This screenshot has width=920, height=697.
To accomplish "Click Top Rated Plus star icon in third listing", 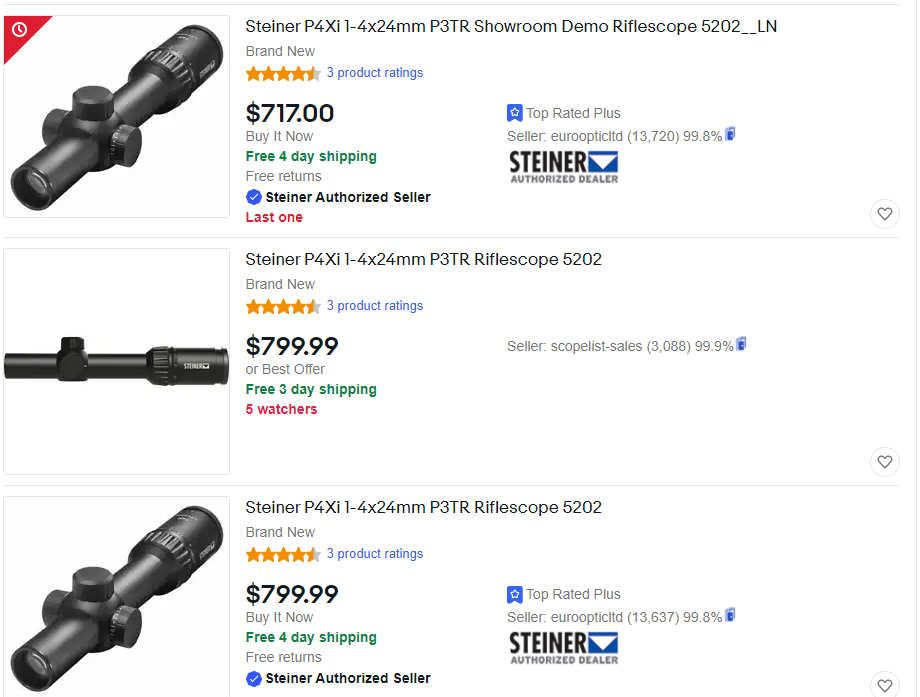I will [x=514, y=594].
